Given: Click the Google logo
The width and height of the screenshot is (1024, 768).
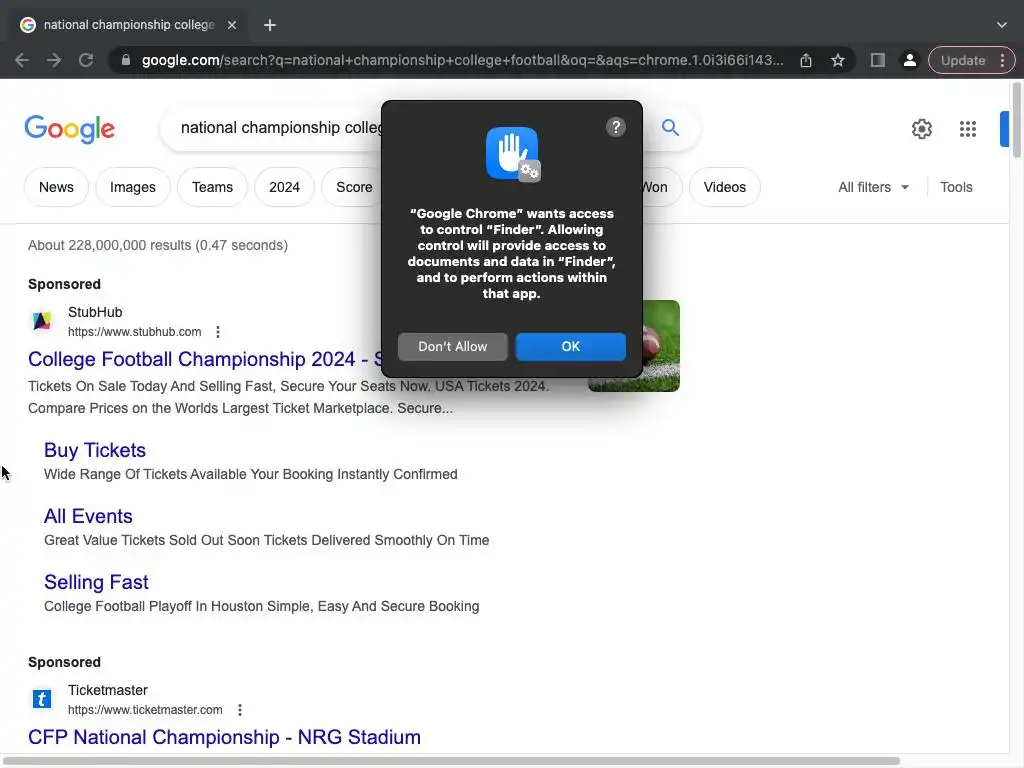Looking at the screenshot, I should [x=70, y=129].
